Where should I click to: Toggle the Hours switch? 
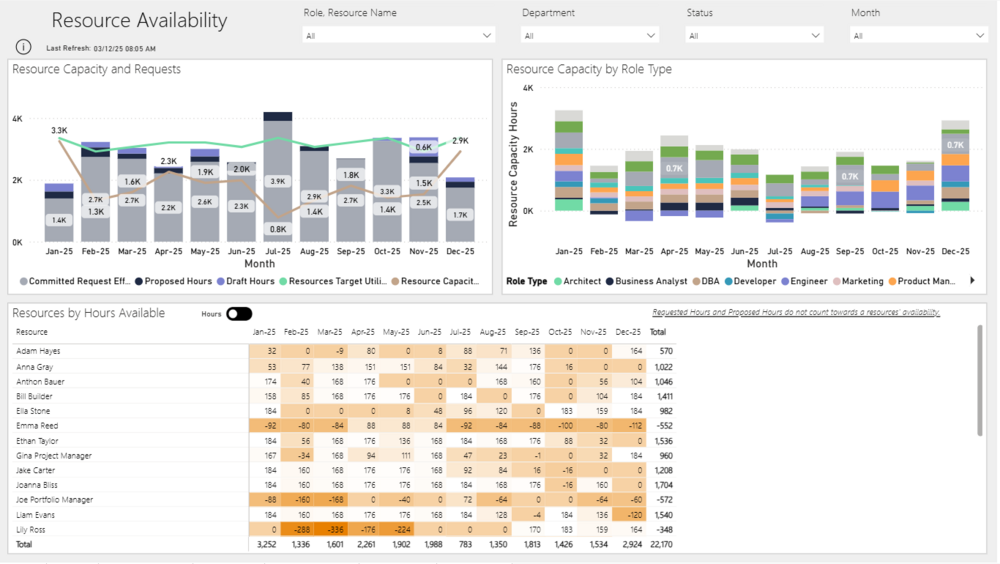tap(239, 314)
